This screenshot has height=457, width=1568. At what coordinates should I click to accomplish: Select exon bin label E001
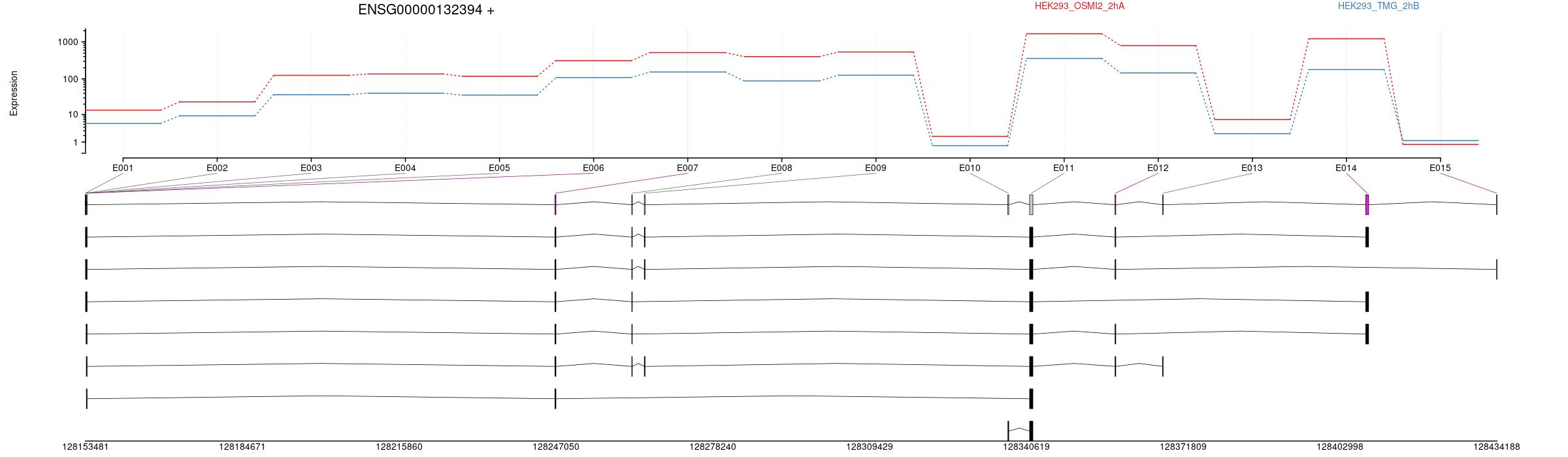(123, 168)
